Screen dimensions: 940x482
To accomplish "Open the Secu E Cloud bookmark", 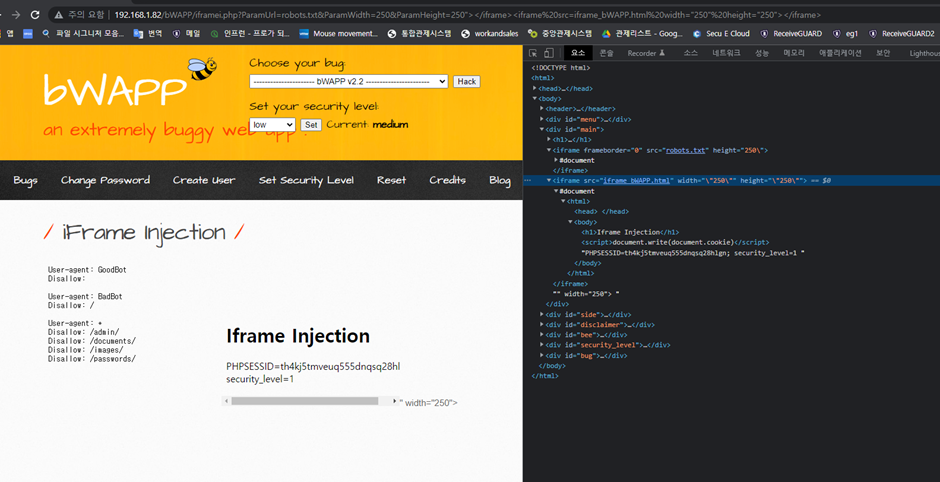I will [x=721, y=34].
